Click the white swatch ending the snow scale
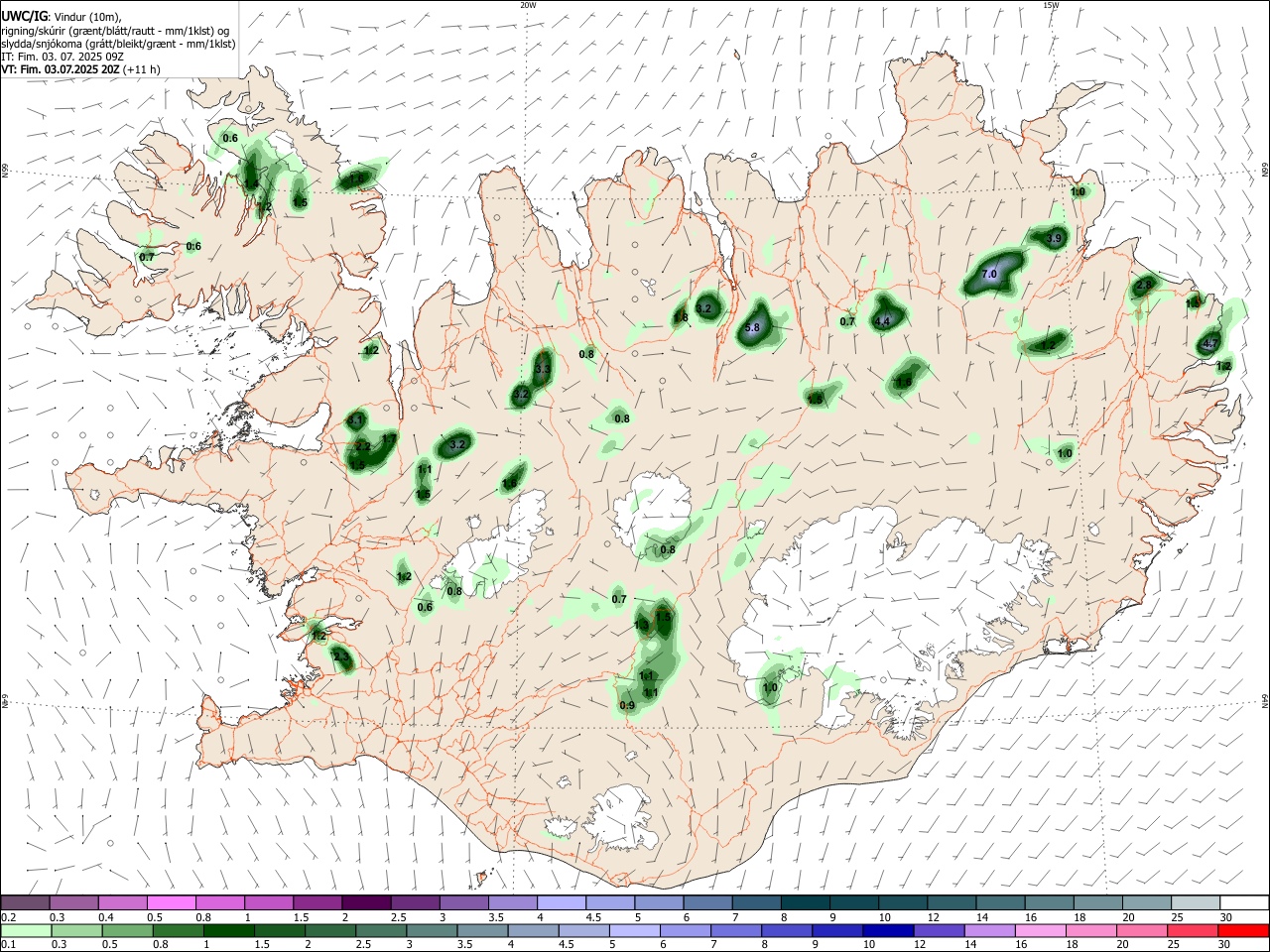 click(1244, 902)
